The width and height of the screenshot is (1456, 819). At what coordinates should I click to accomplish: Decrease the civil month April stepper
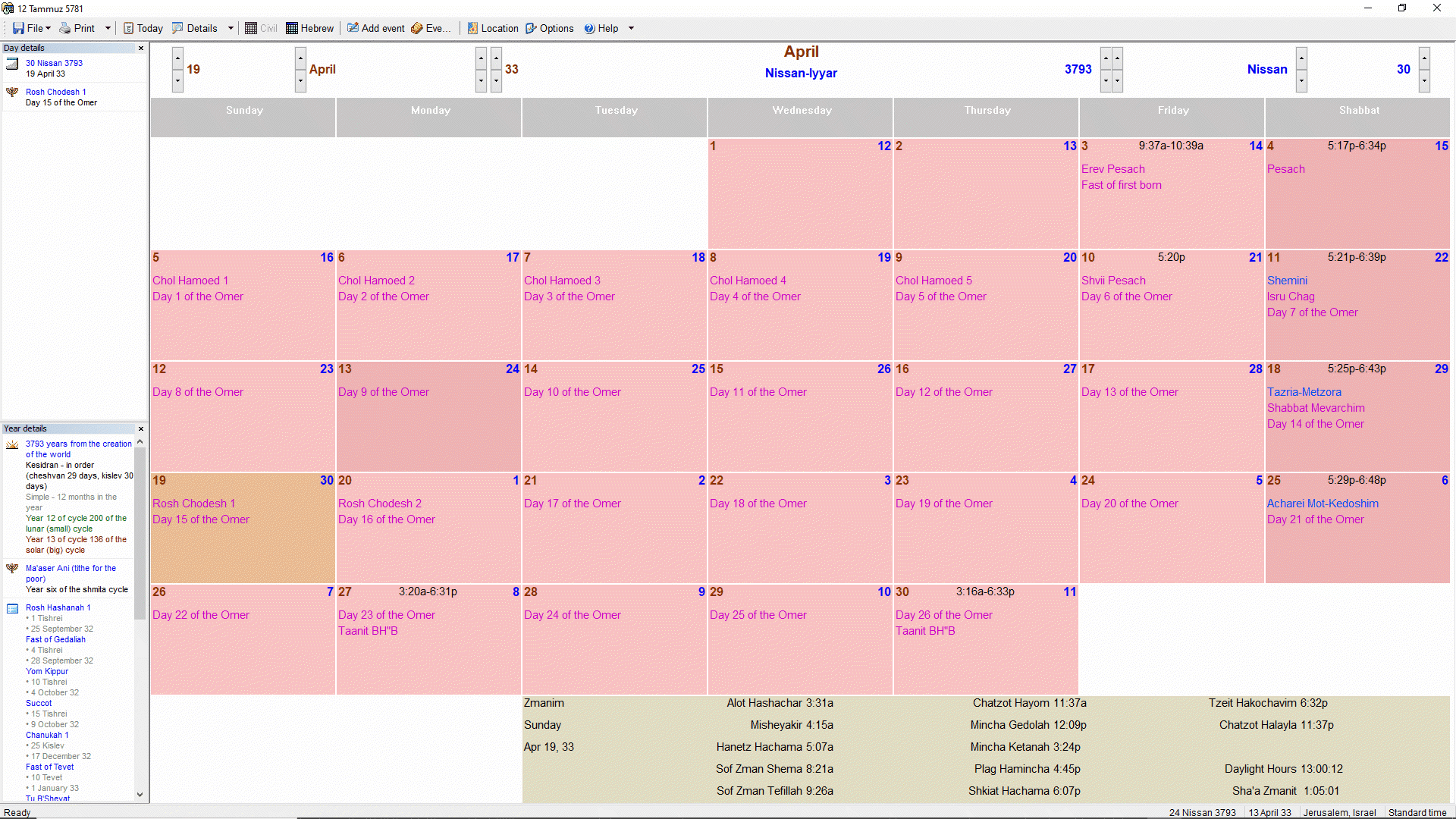[x=300, y=80]
